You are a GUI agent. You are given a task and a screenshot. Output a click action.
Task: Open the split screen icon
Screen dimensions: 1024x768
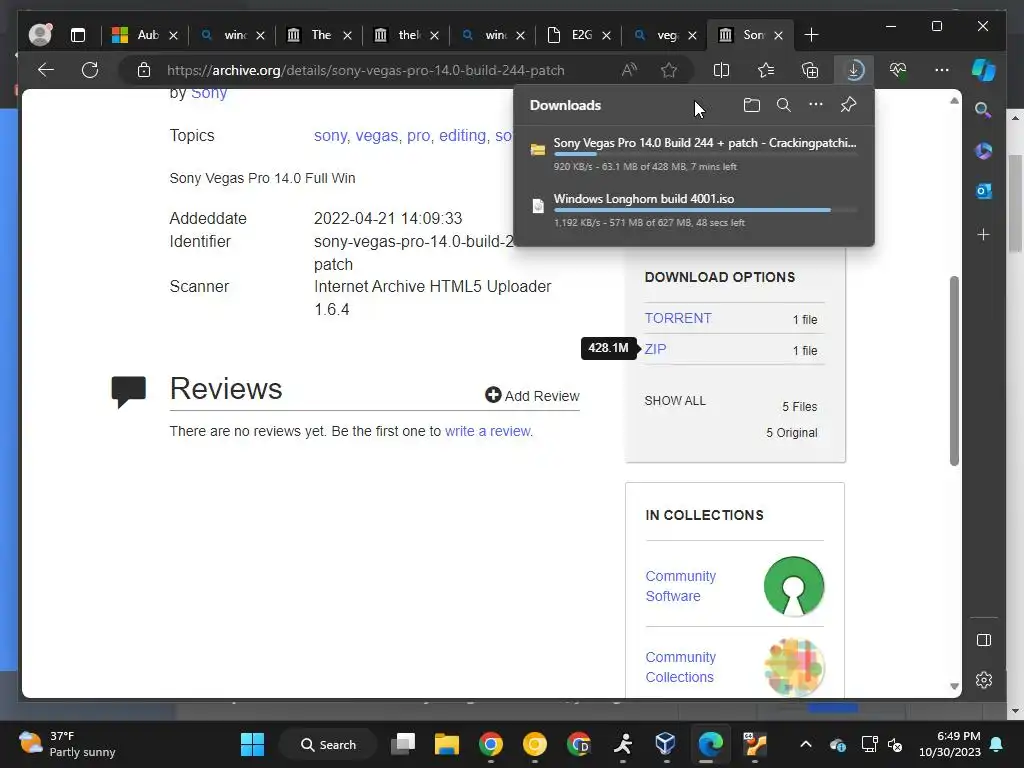coord(722,70)
